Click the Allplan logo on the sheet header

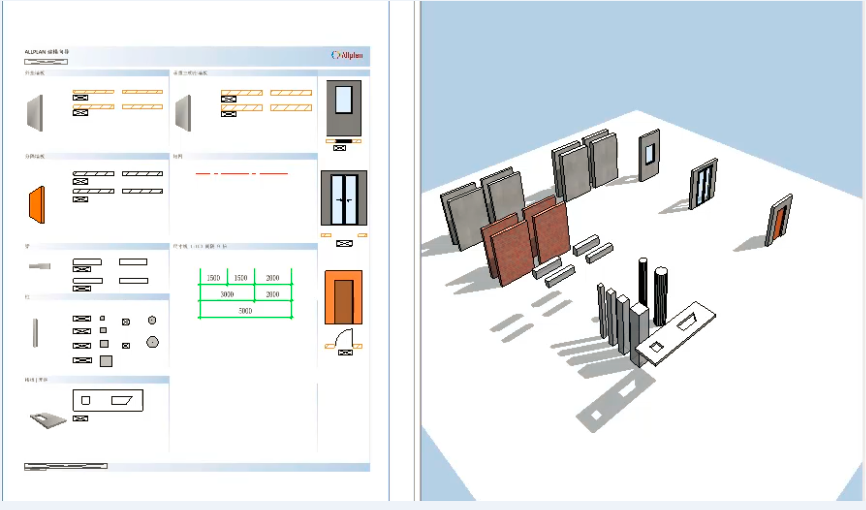click(349, 56)
